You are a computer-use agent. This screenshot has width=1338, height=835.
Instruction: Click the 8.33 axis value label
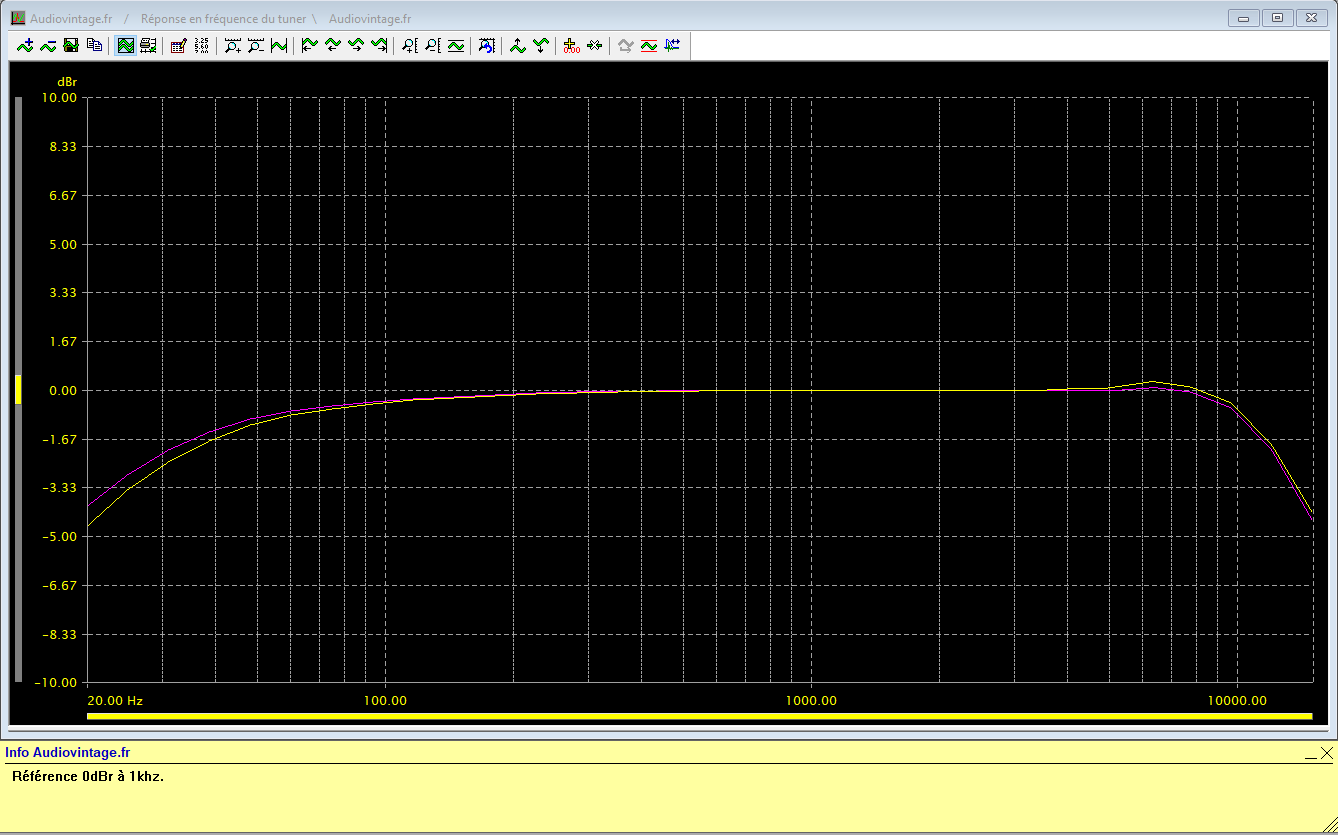click(62, 146)
